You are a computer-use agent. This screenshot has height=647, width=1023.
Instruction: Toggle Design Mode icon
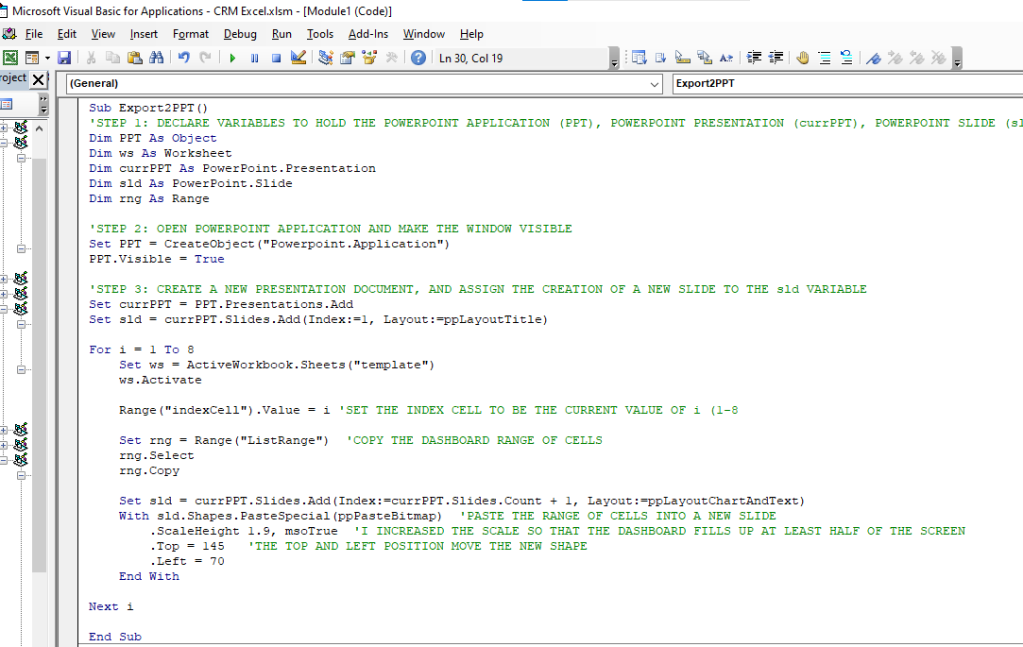coord(298,58)
